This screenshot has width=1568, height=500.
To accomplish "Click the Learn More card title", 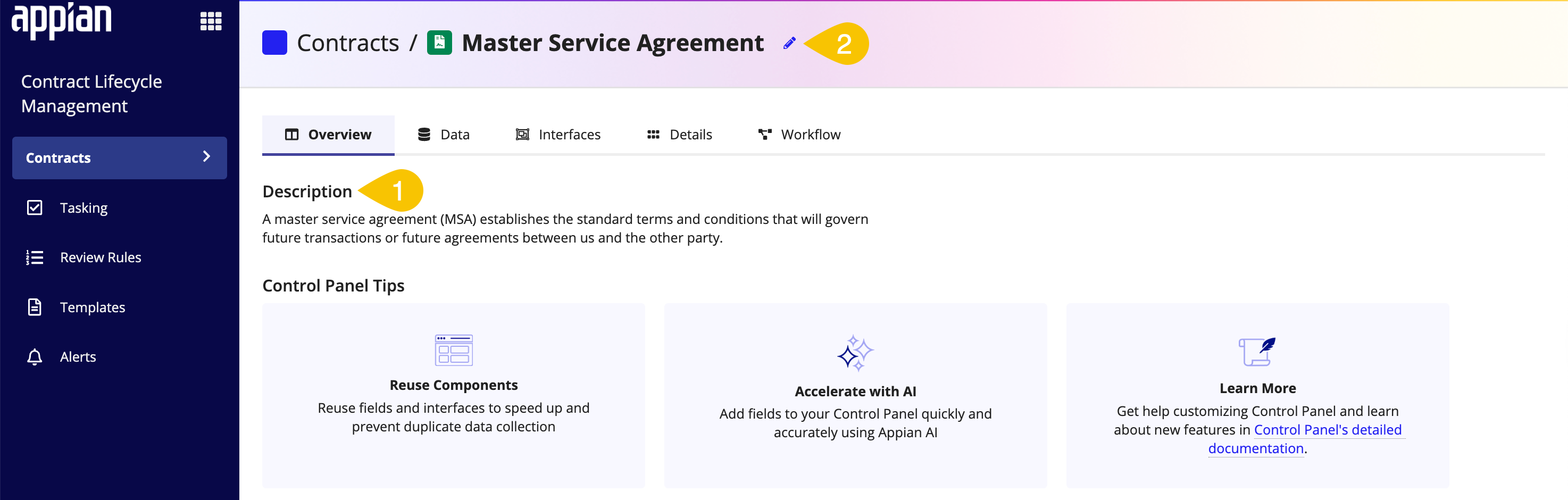I will click(1257, 388).
